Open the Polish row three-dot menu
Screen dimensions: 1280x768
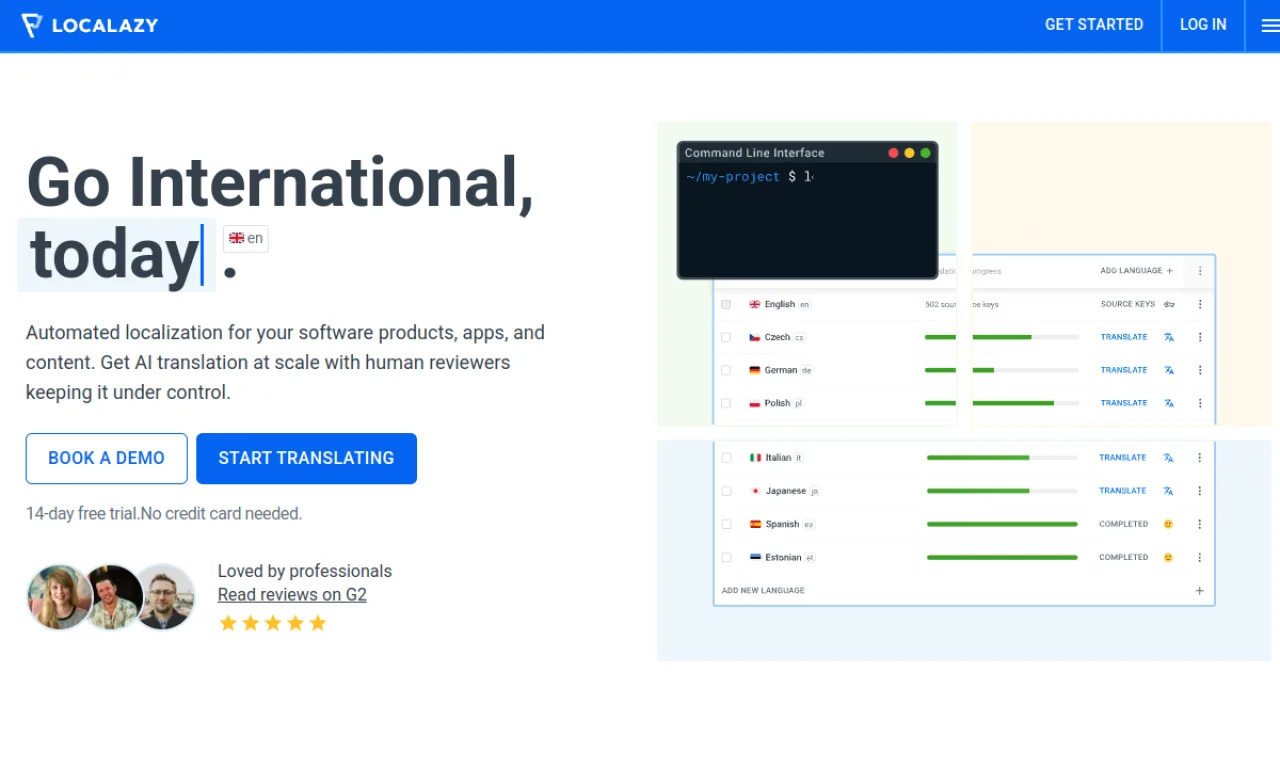pos(1200,403)
